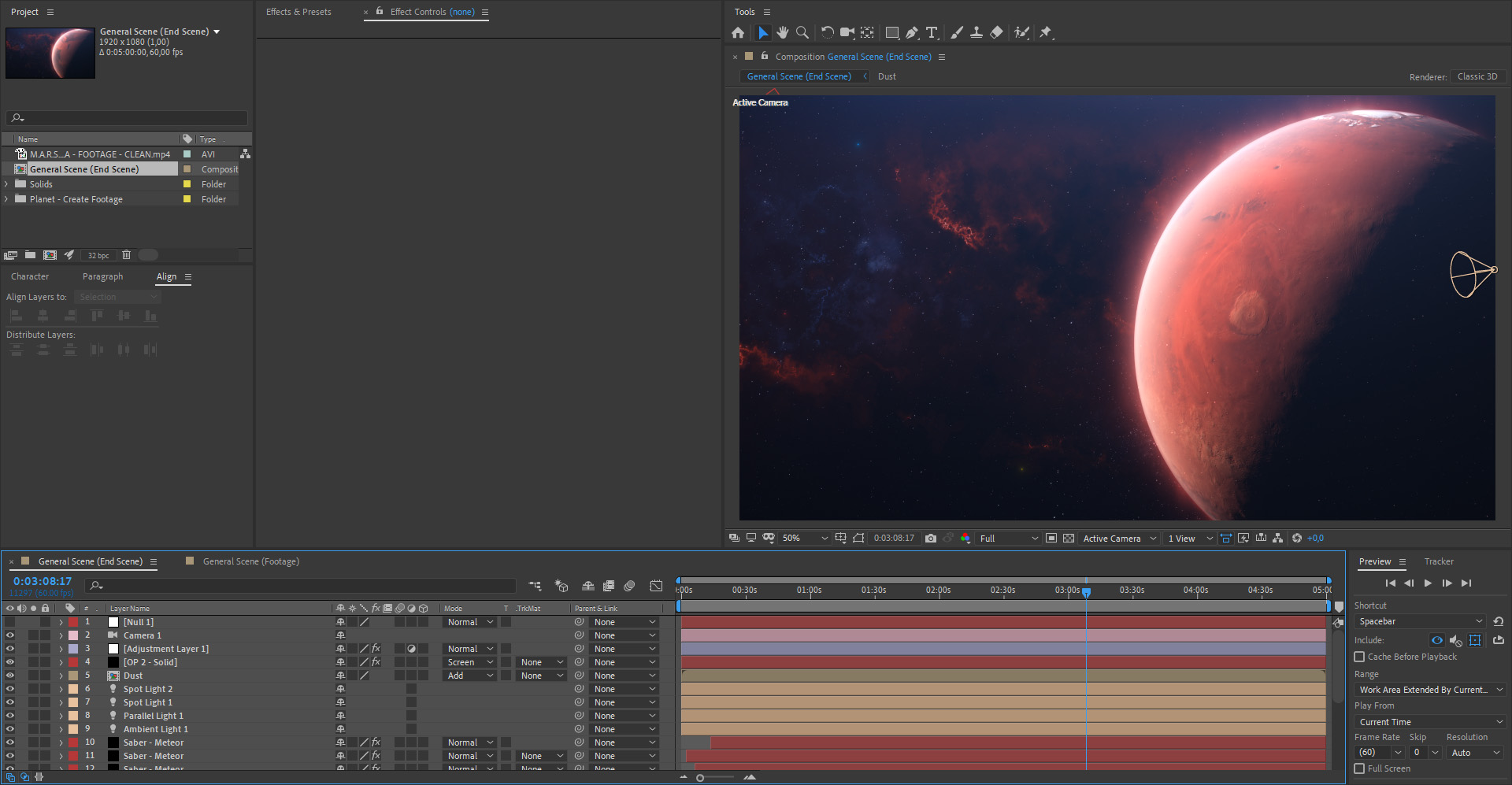Click the timeline zoom slider handle
Viewport: 1512px width, 785px height.
click(700, 778)
